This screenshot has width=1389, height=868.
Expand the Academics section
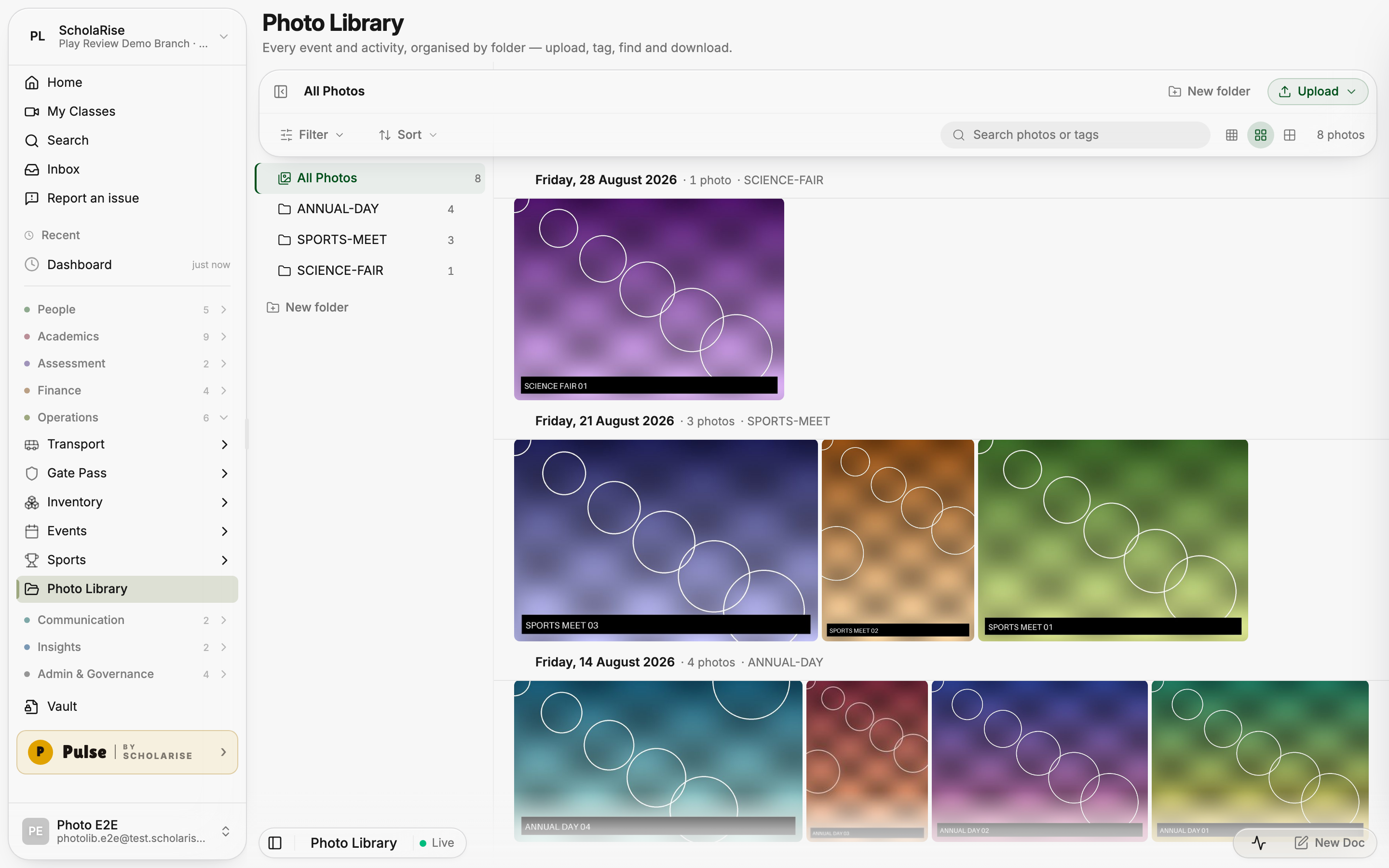(x=127, y=337)
